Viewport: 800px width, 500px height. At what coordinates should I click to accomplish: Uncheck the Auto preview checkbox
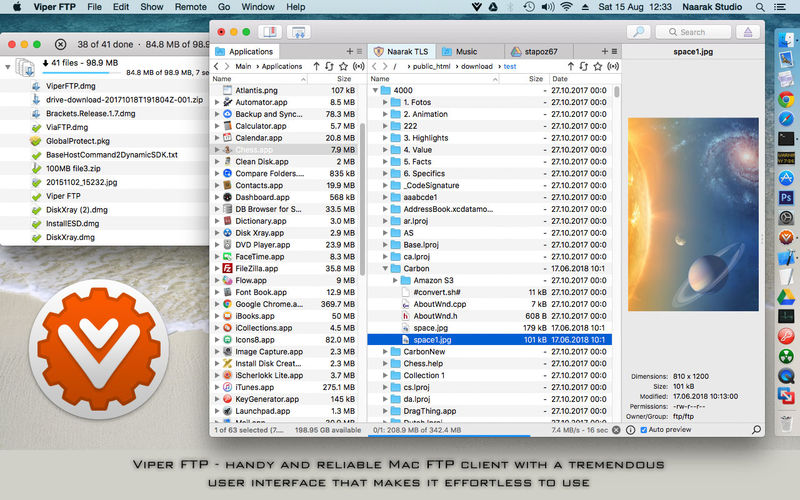tap(642, 430)
